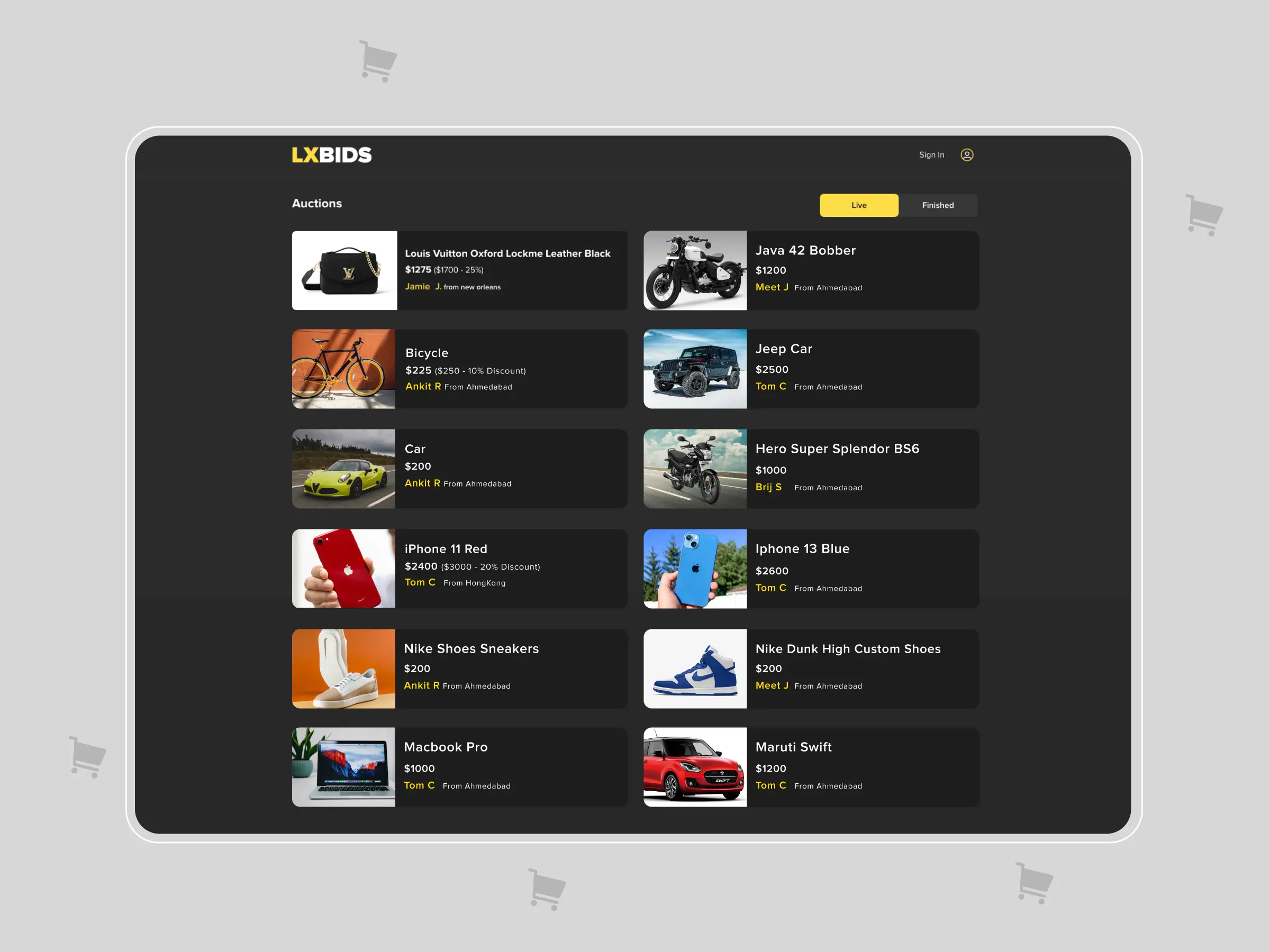Click the Iphone 13 Blue listing title
The width and height of the screenshot is (1270, 952).
pos(802,548)
